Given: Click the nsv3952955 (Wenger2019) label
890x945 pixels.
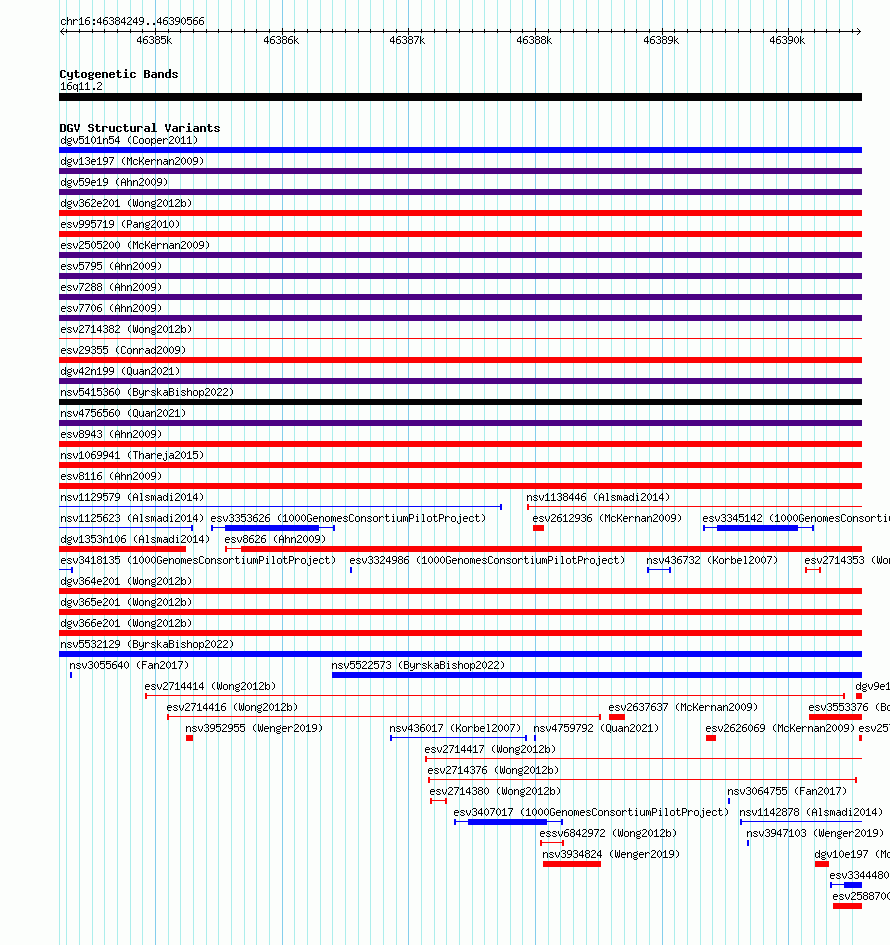Looking at the screenshot, I should coord(254,729).
